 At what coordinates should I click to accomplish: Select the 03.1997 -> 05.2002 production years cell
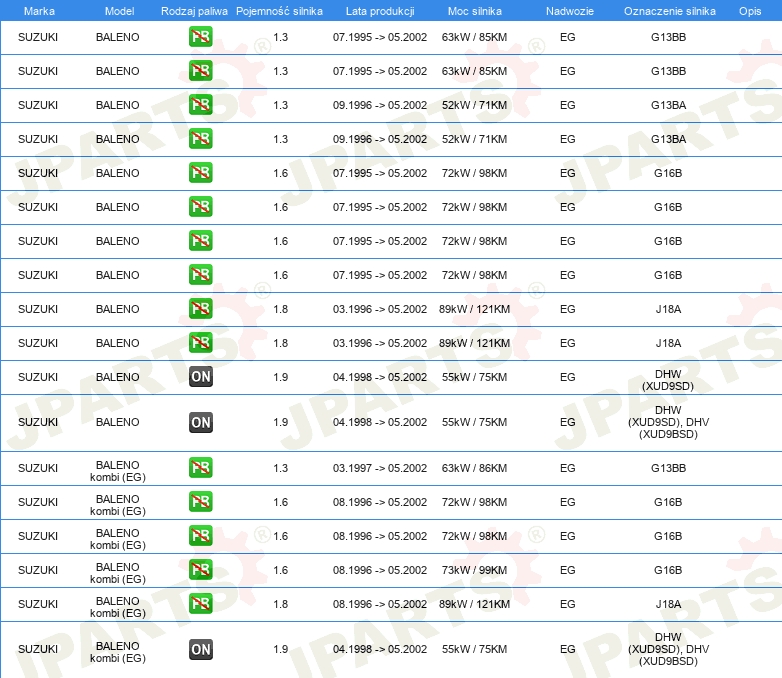pos(380,468)
